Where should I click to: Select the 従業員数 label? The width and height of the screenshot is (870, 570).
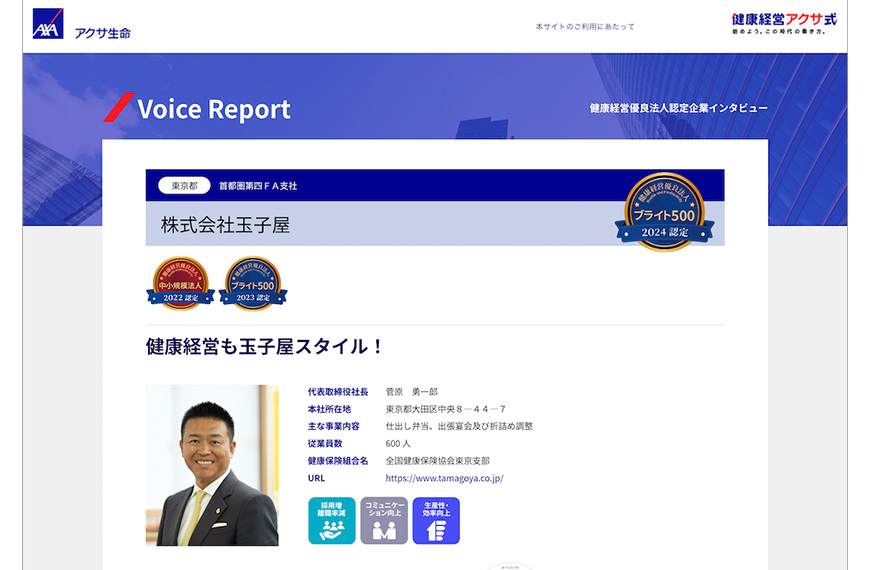(x=325, y=443)
